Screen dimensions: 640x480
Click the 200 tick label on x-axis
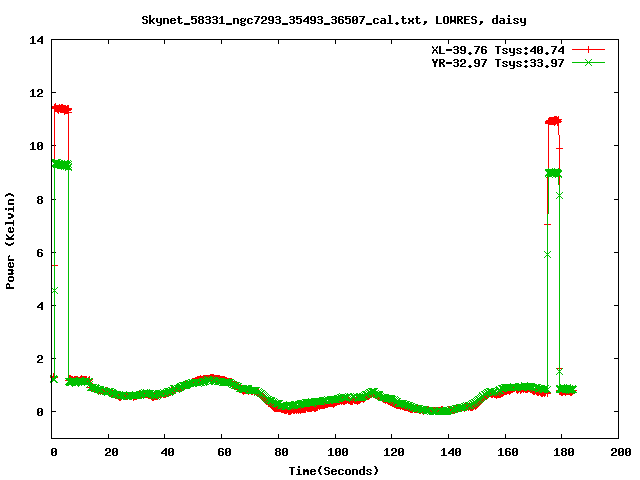click(x=620, y=452)
